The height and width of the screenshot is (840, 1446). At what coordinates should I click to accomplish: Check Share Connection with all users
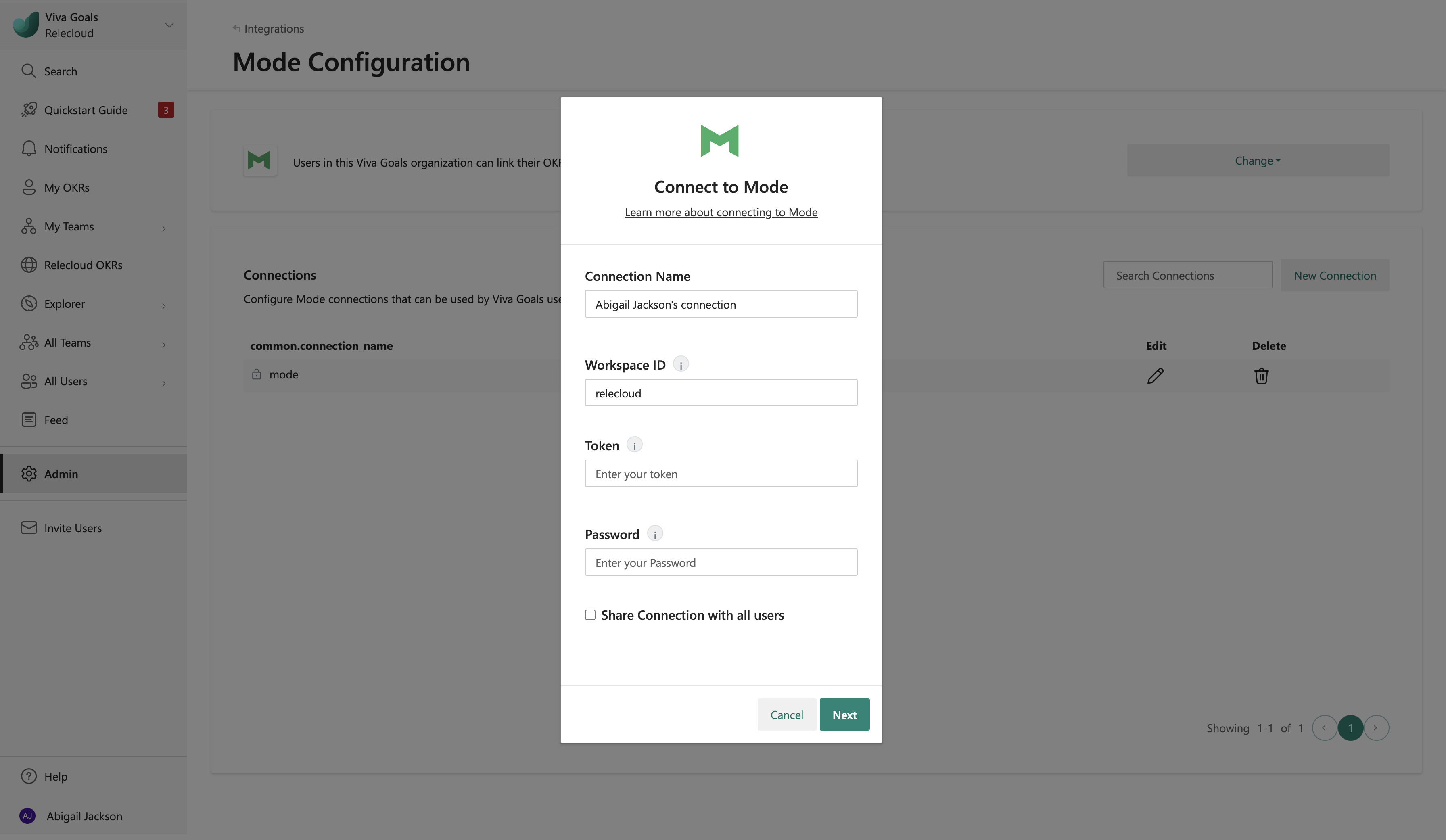[x=590, y=615]
